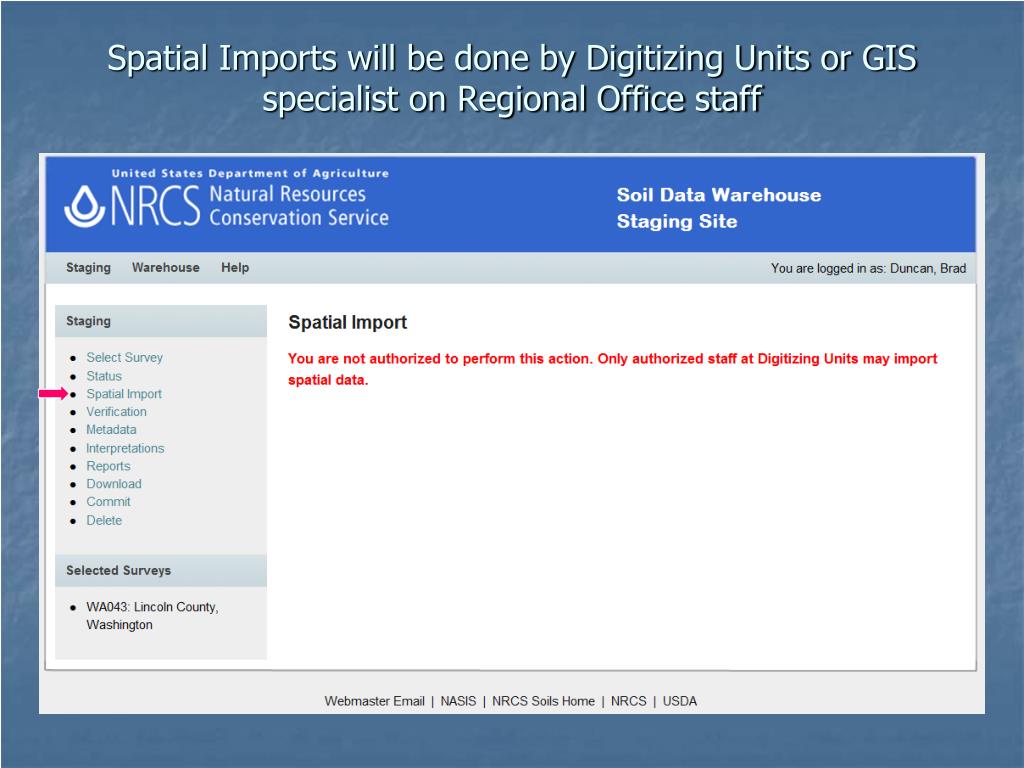Click Natural Resources Conservation Service banner text

tap(299, 206)
